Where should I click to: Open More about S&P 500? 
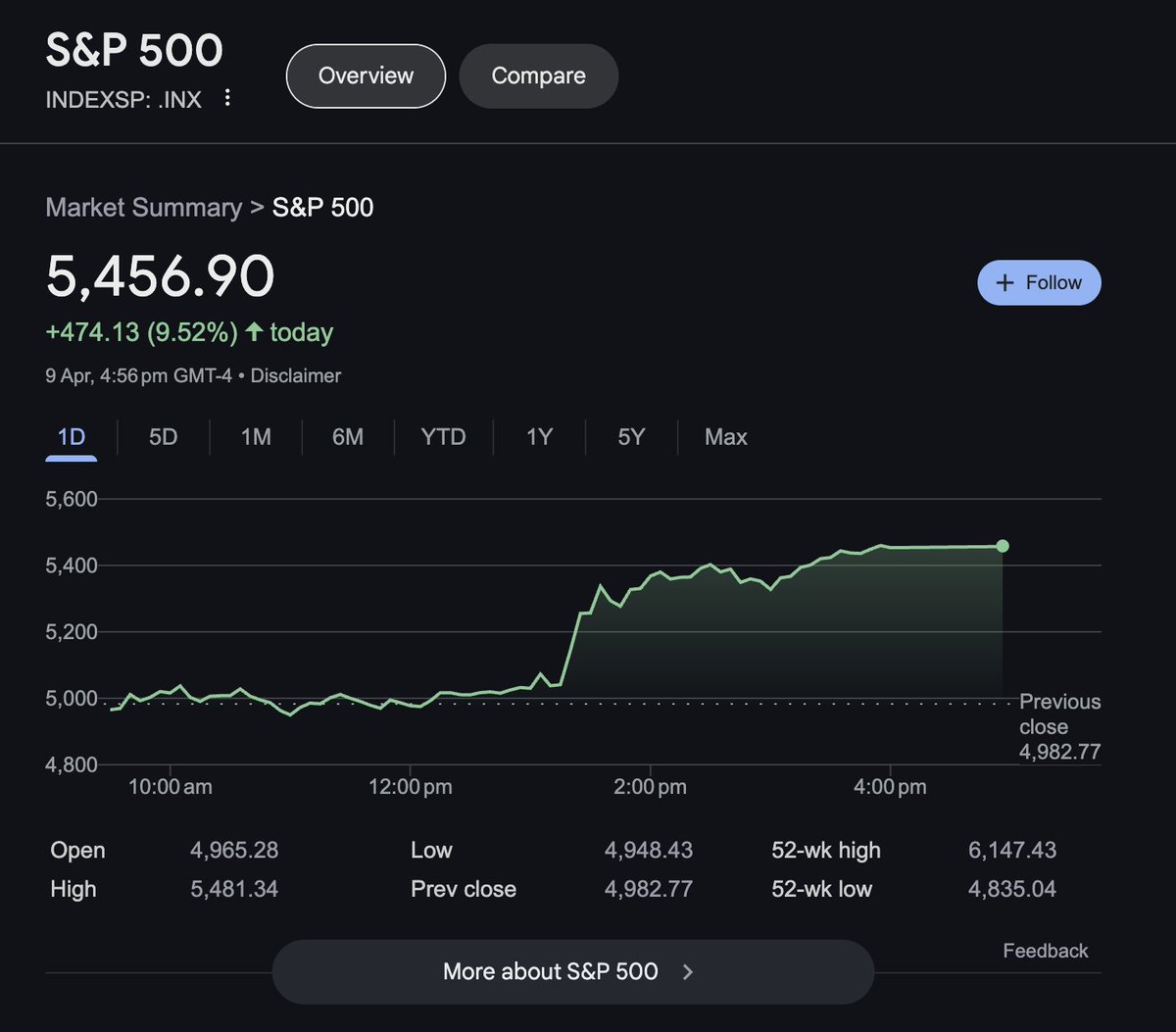tap(572, 971)
